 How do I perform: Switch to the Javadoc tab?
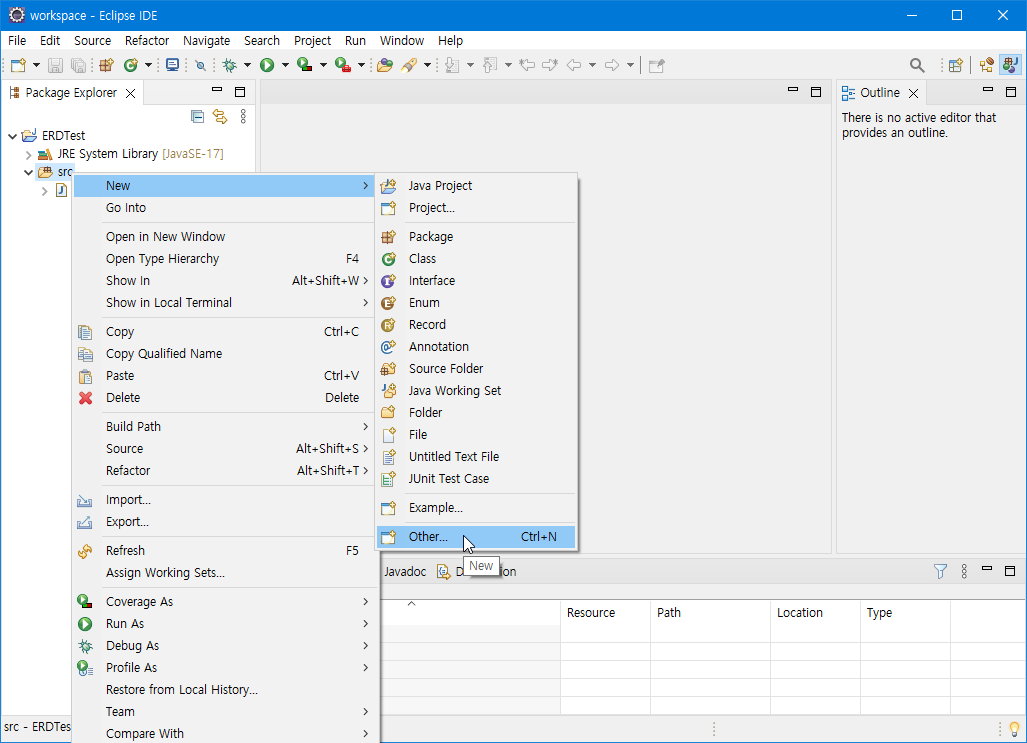tap(405, 571)
